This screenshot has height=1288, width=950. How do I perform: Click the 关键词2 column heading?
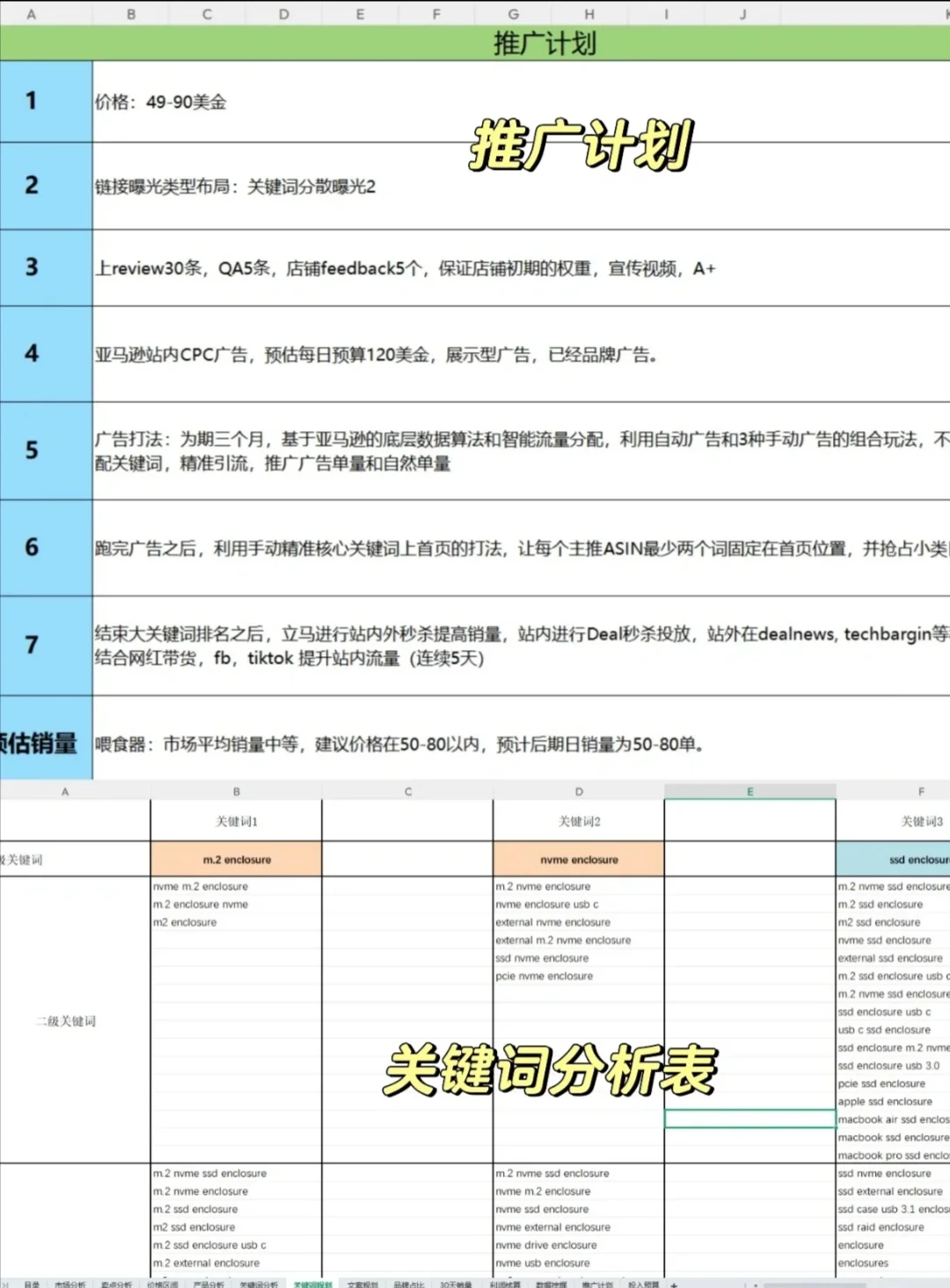coord(579,821)
